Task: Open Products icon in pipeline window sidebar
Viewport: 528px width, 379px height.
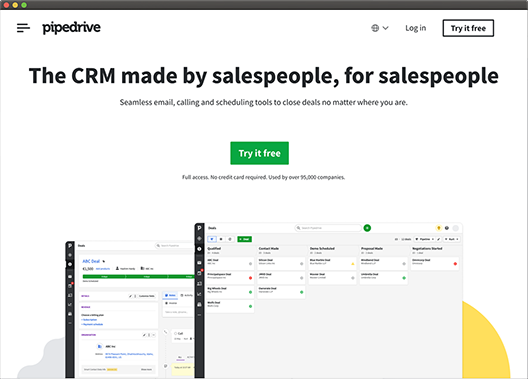Action: [x=199, y=305]
